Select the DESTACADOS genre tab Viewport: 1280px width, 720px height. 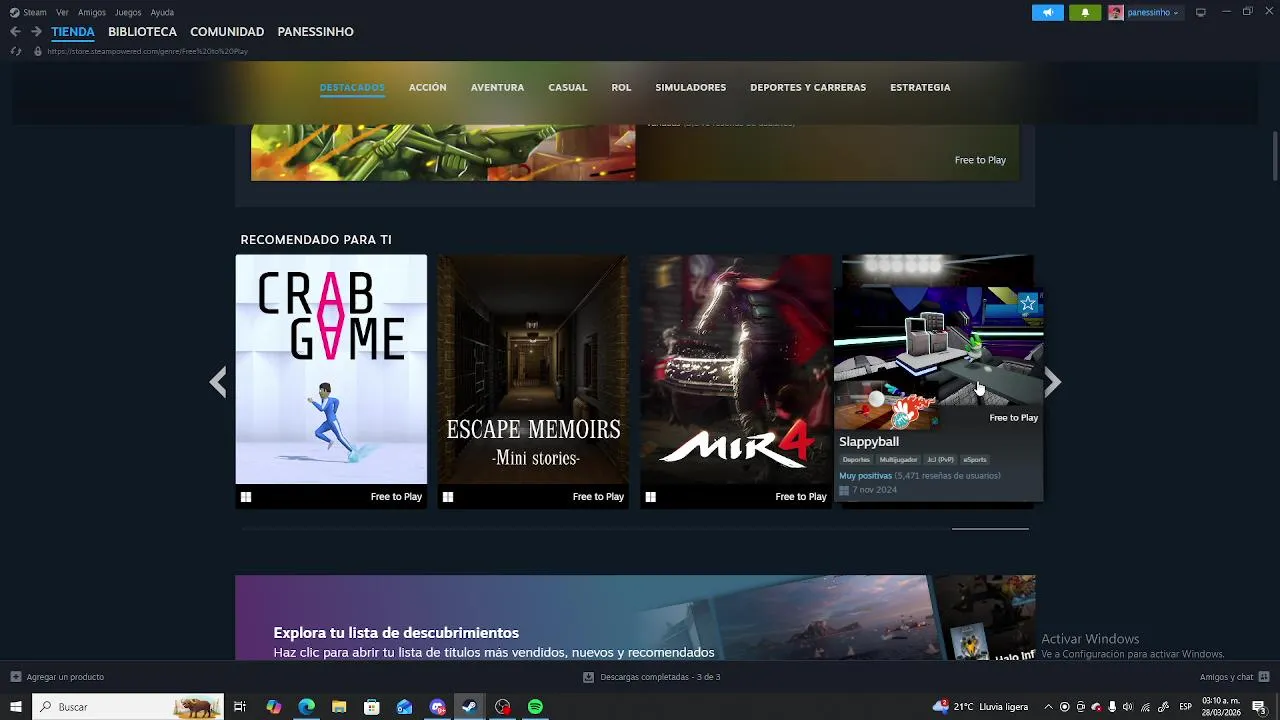[x=352, y=88]
